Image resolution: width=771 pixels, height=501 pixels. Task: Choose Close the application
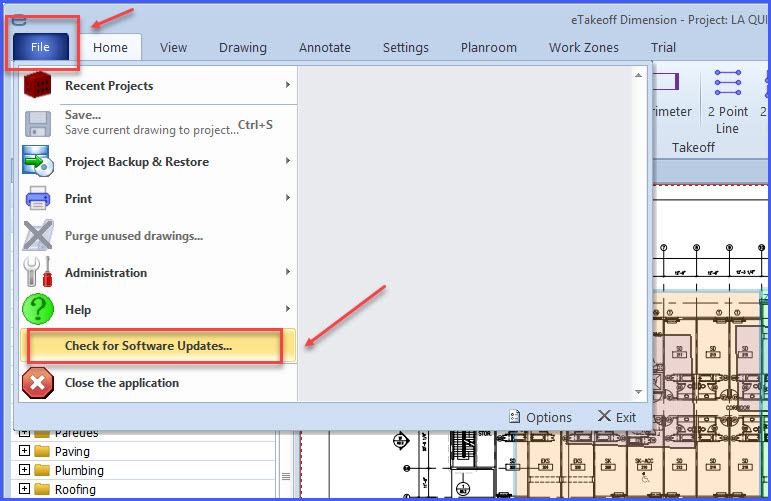[x=158, y=383]
